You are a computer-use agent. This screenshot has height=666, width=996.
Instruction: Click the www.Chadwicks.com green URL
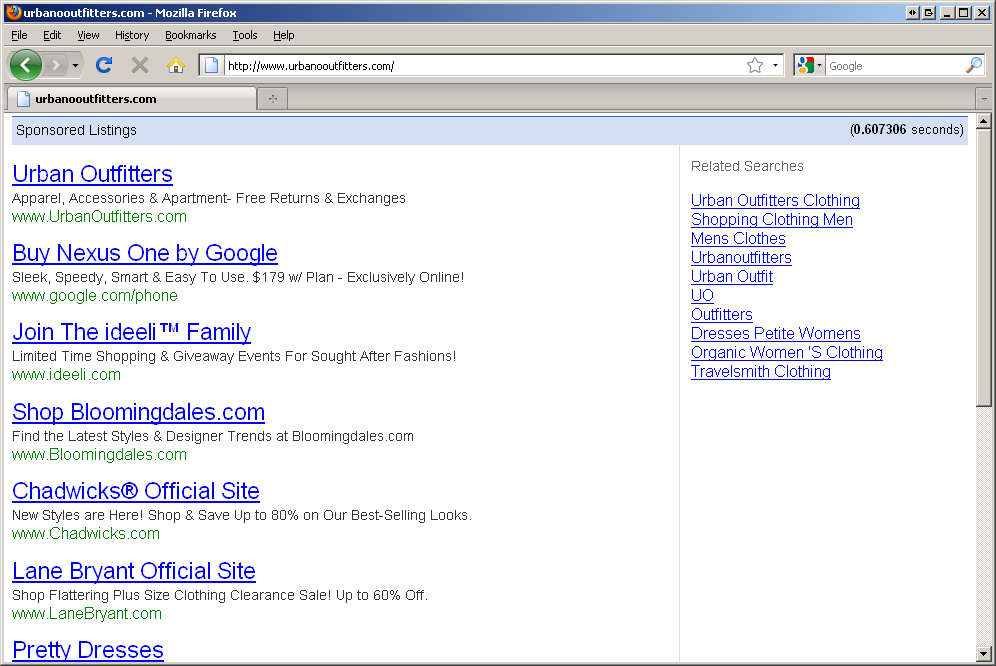coord(86,533)
